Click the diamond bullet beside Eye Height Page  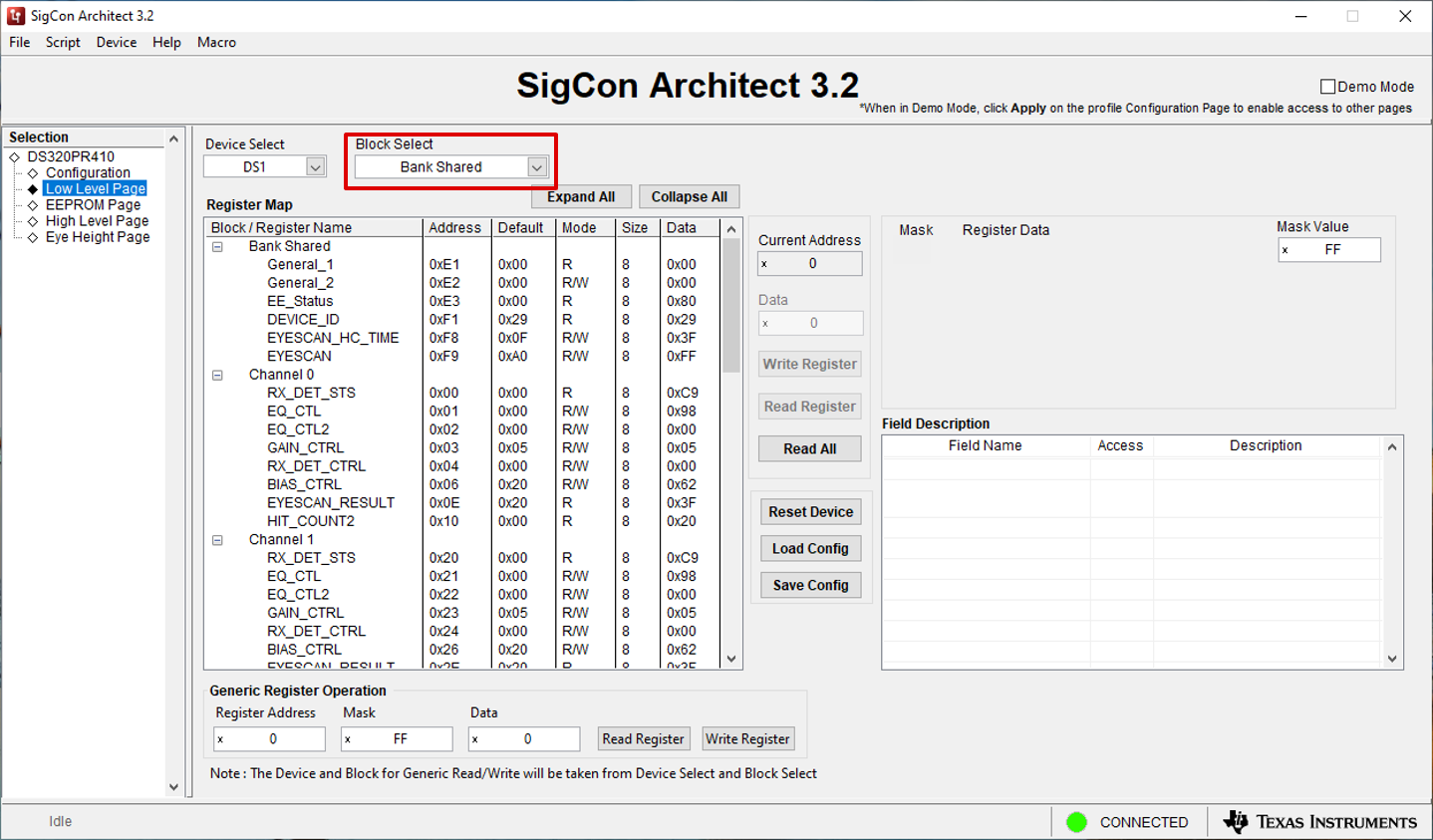tap(33, 237)
